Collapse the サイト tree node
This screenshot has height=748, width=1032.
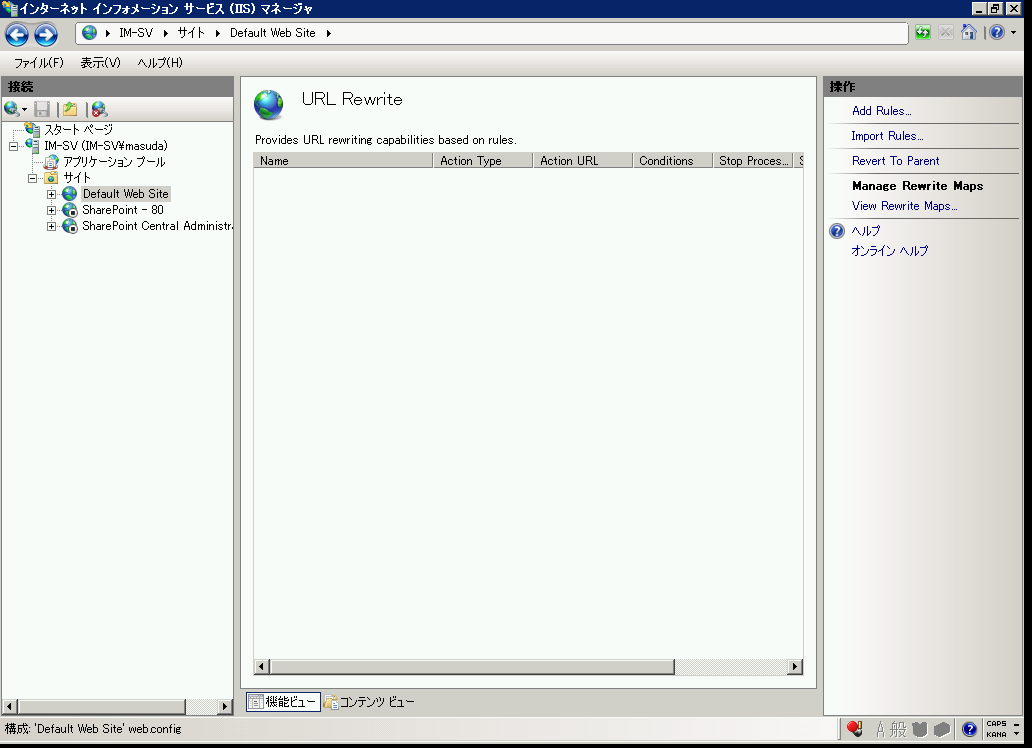coord(33,178)
